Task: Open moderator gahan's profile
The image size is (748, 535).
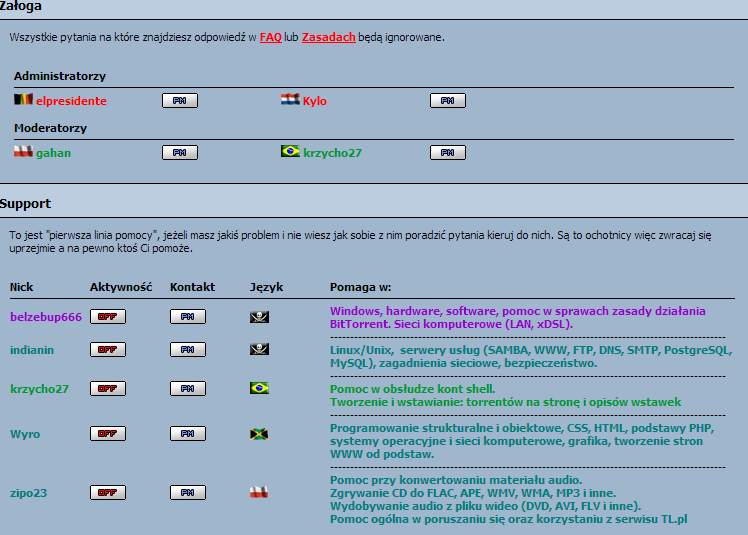Action: 53,153
